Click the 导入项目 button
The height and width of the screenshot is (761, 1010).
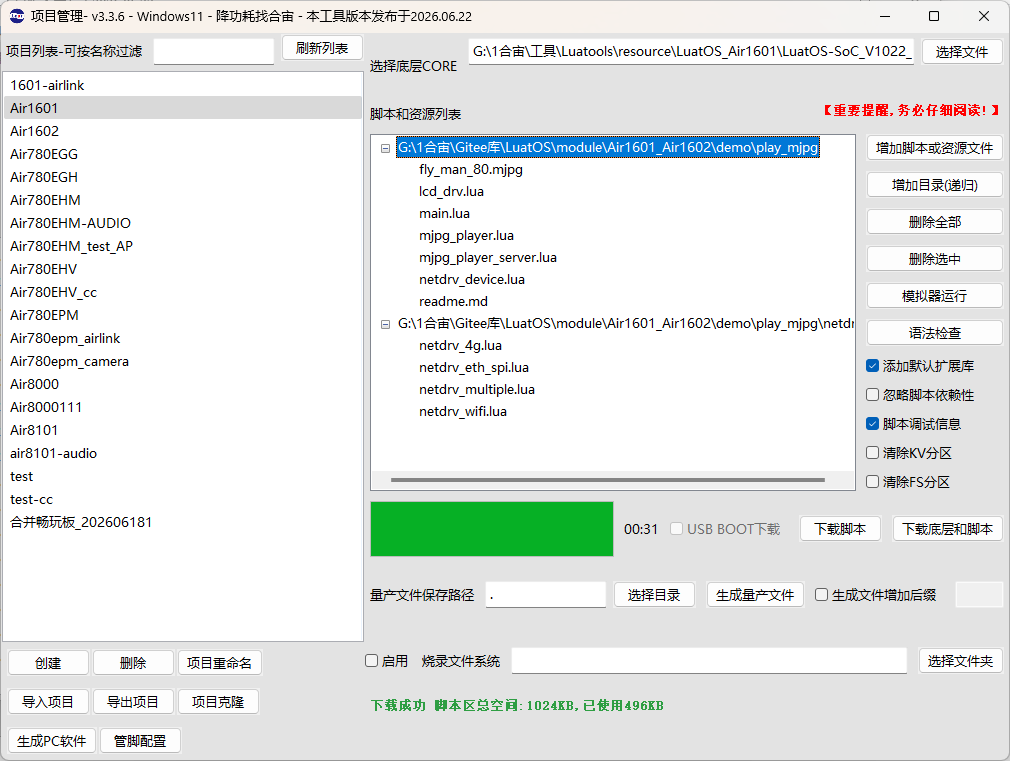click(48, 702)
